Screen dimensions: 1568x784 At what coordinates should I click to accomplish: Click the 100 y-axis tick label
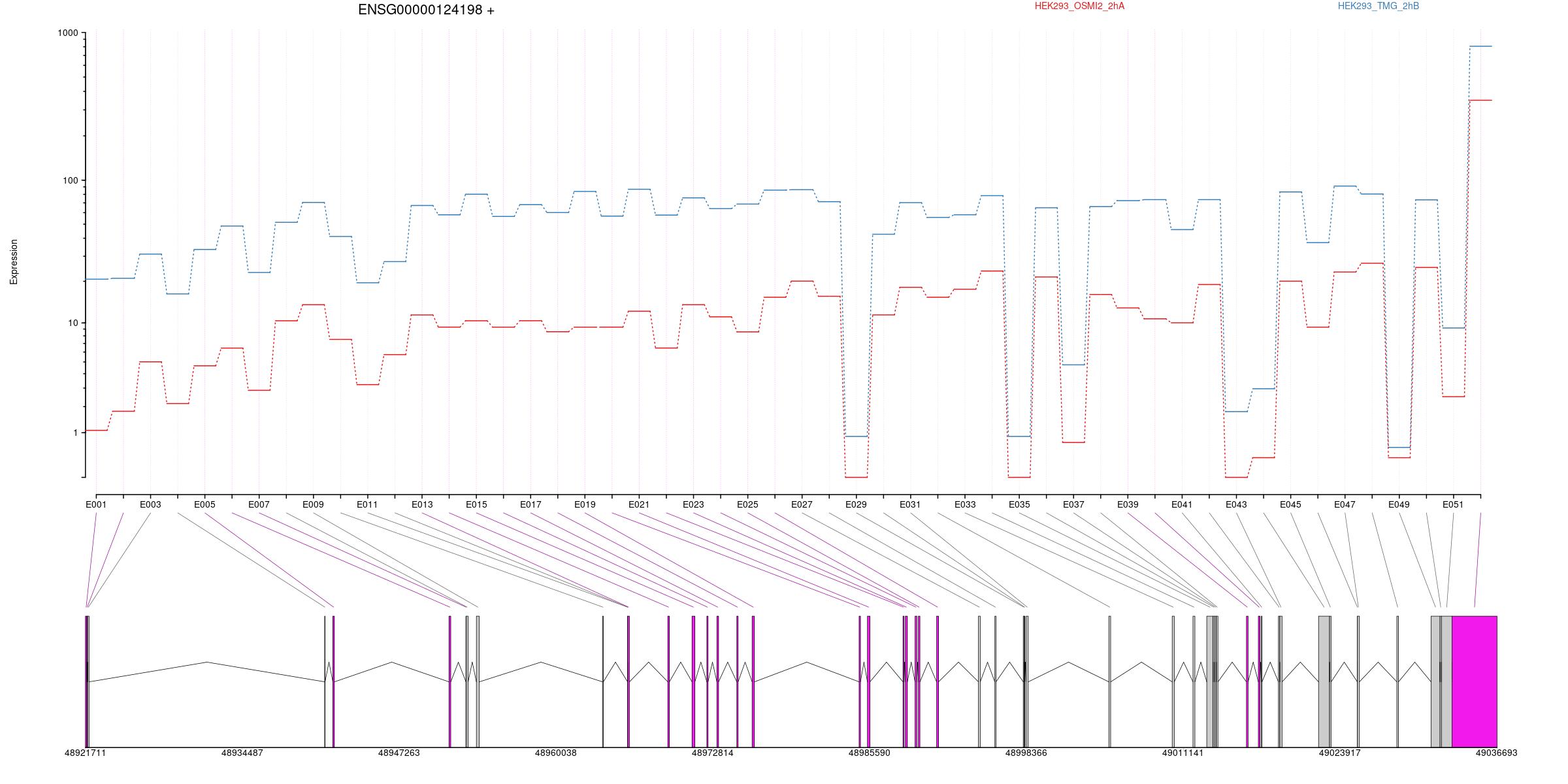tap(70, 181)
